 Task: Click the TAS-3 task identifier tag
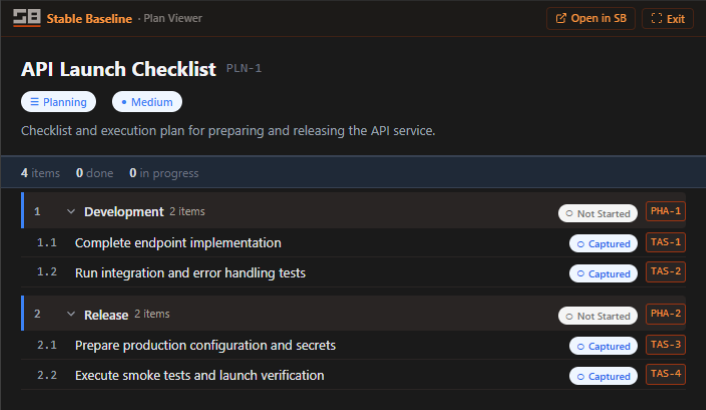(666, 345)
